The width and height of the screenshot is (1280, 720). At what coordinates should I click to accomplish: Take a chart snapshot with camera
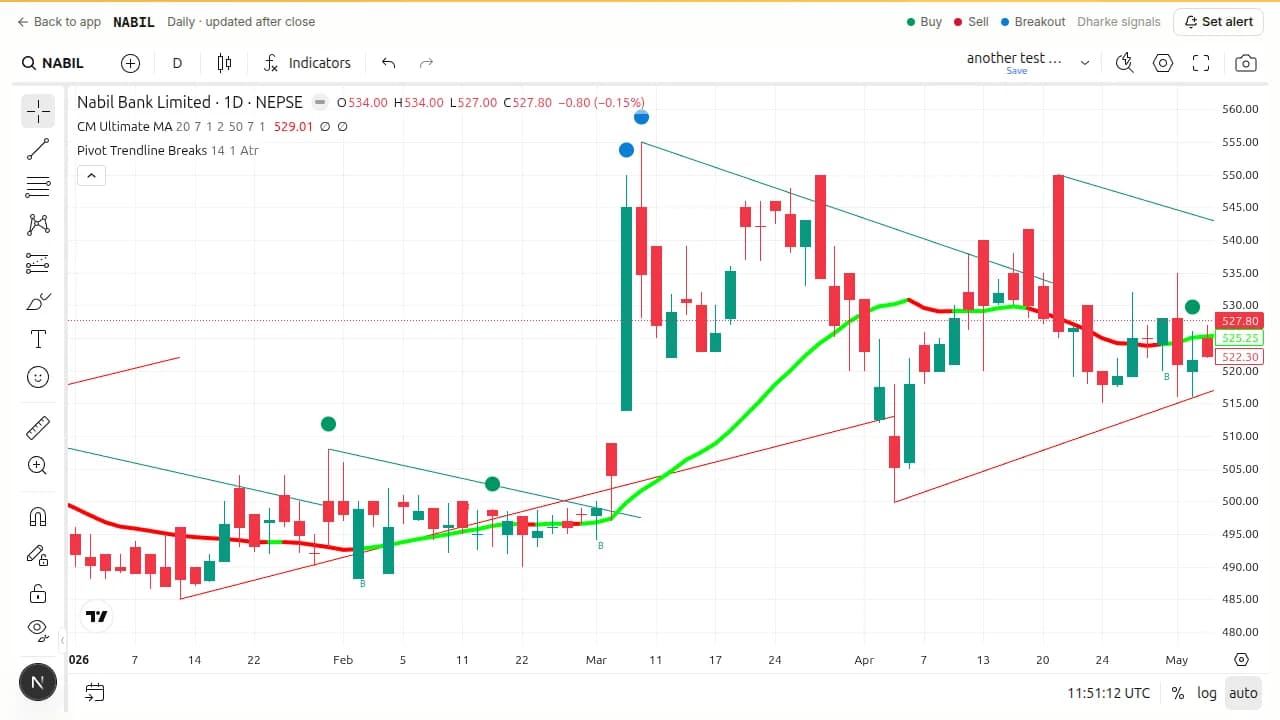click(x=1246, y=63)
